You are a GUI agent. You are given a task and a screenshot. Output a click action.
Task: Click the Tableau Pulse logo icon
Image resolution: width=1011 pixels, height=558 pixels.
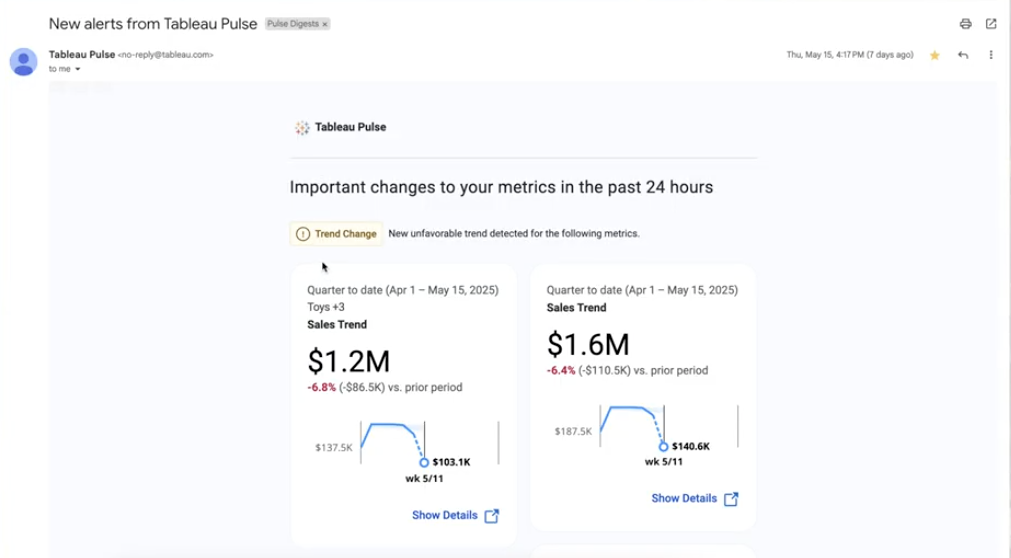302,128
